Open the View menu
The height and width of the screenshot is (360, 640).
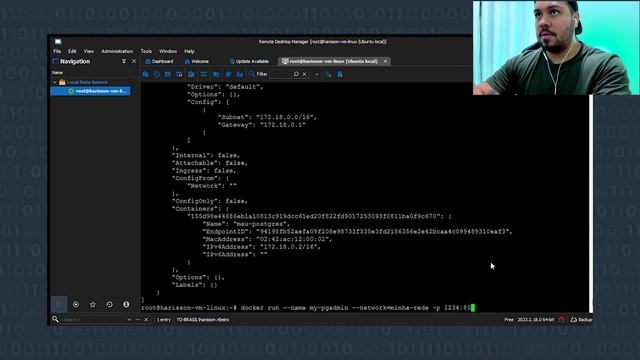tap(89, 51)
